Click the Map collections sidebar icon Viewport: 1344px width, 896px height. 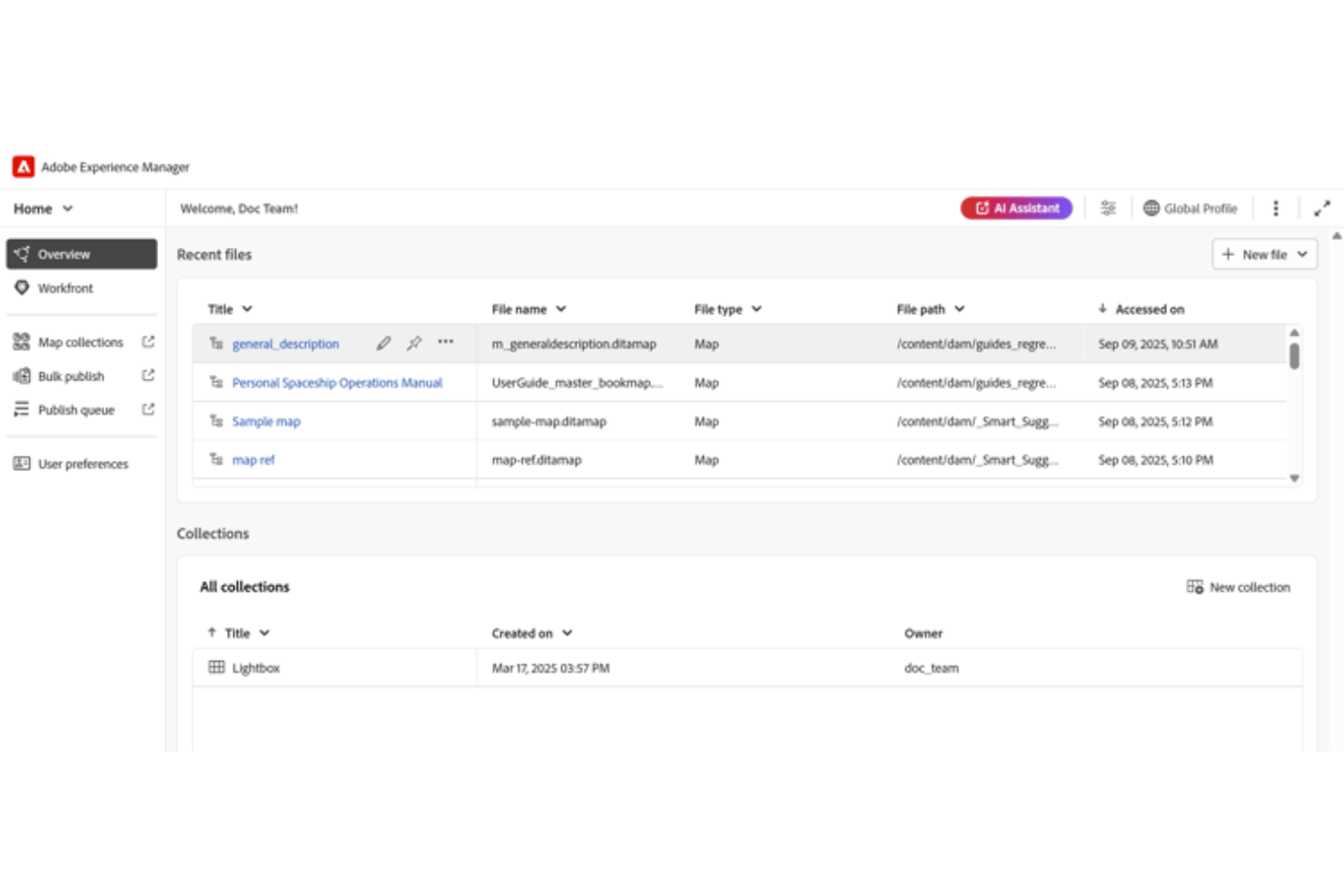(22, 341)
